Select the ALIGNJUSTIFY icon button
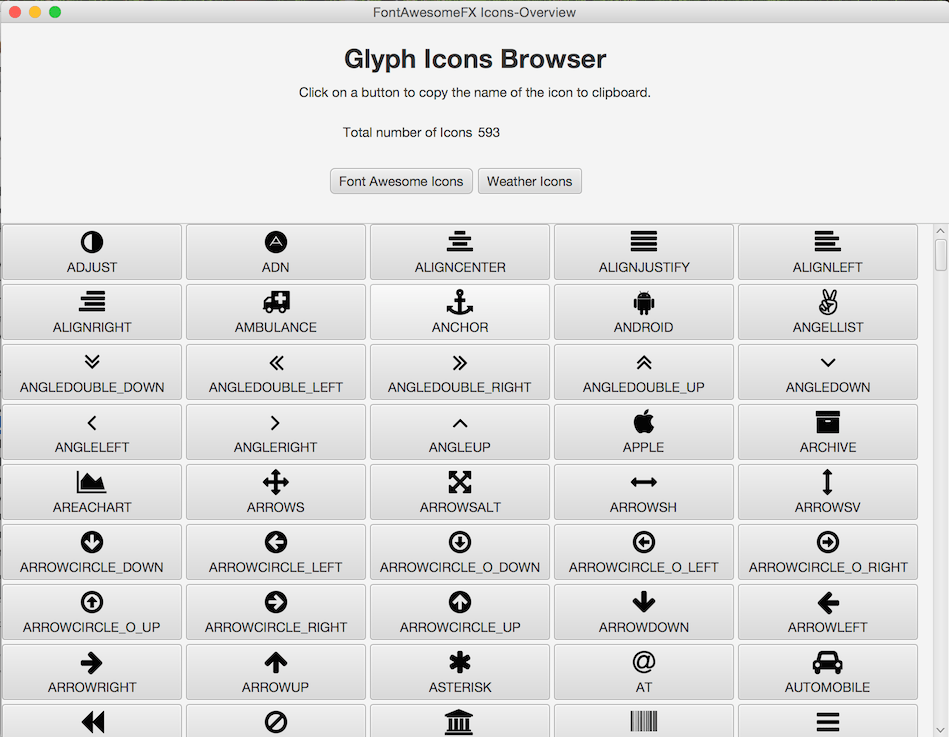This screenshot has width=949, height=737. (644, 252)
